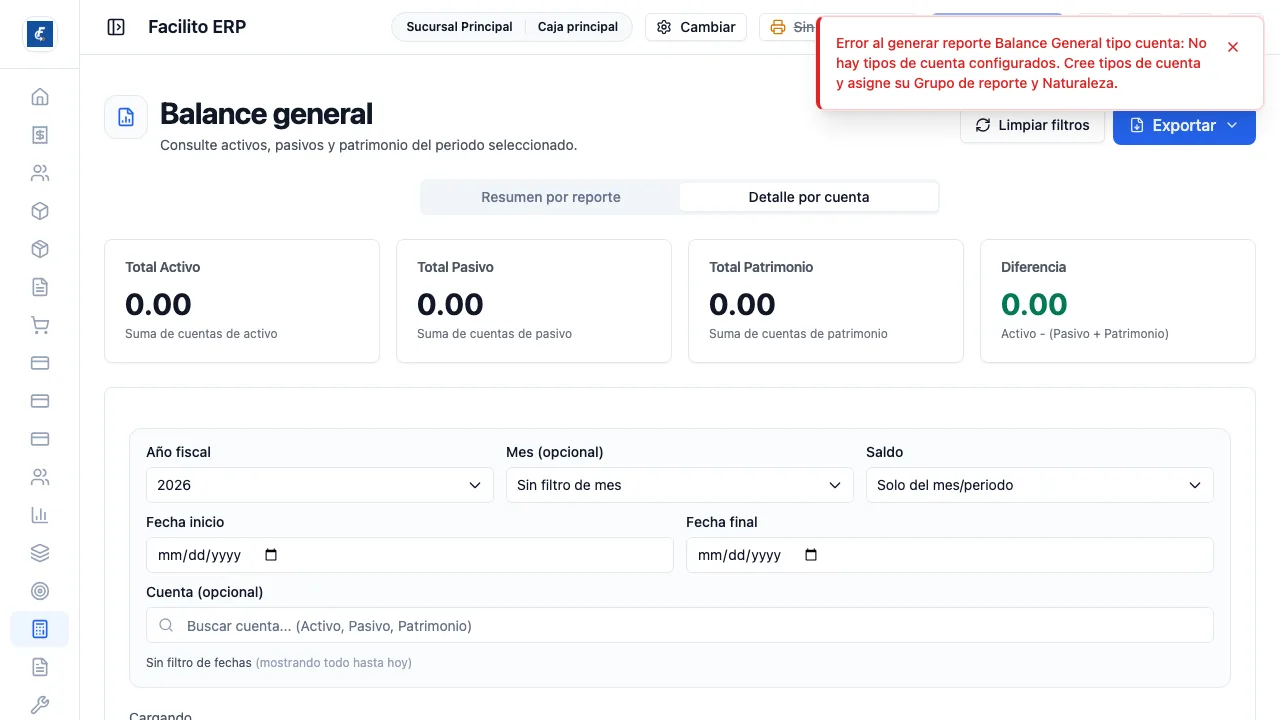This screenshot has width=1280, height=720.
Task: Open the shopping cart sidebar icon
Action: tap(40, 325)
